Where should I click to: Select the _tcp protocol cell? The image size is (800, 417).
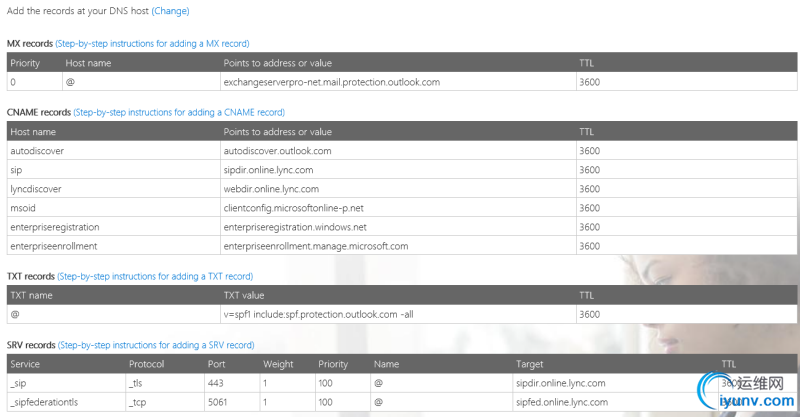pyautogui.click(x=138, y=402)
